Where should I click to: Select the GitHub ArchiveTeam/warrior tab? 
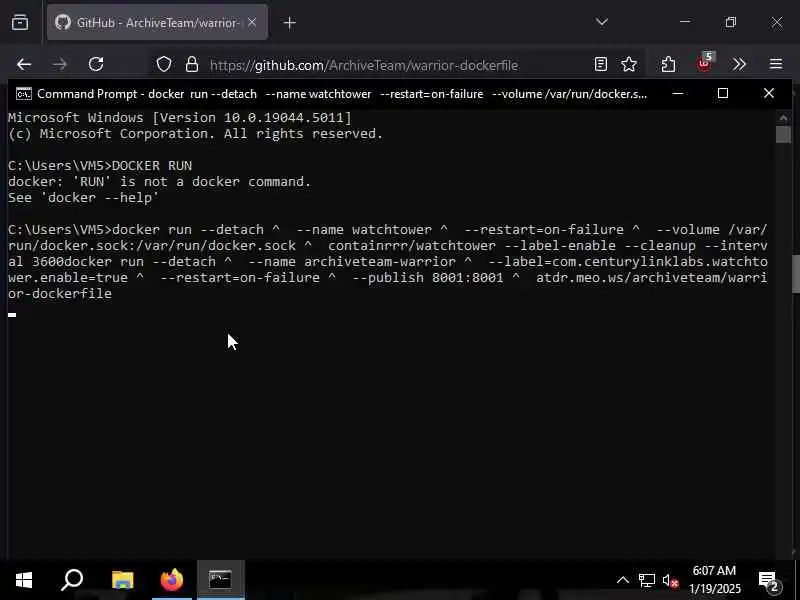(157, 22)
